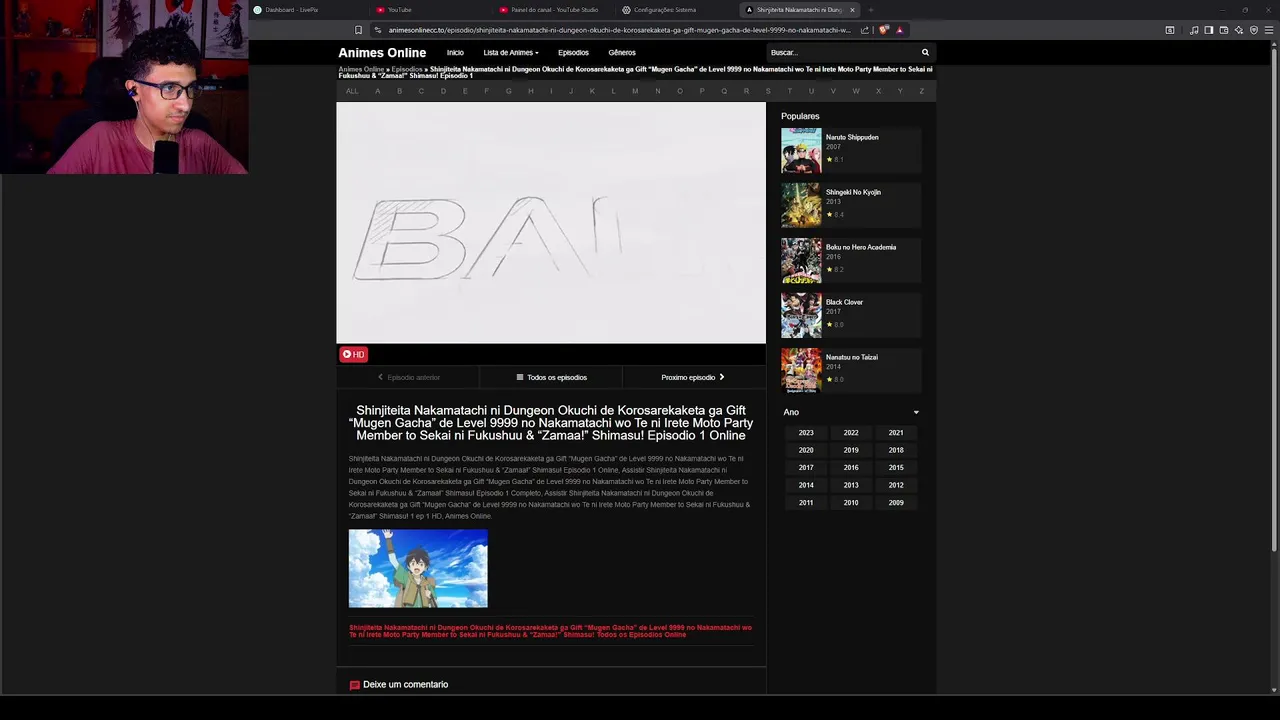Open the Generos menu item
Viewport: 1280px width, 720px height.
(x=622, y=53)
